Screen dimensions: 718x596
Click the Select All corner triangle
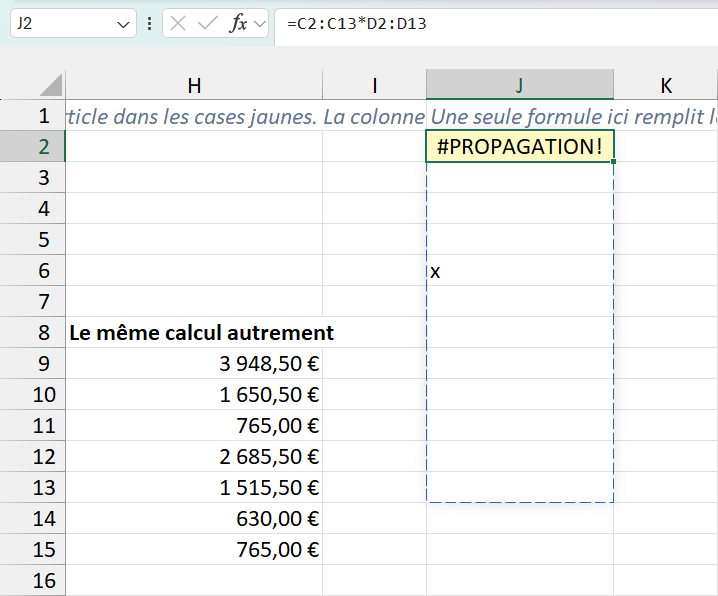50,85
